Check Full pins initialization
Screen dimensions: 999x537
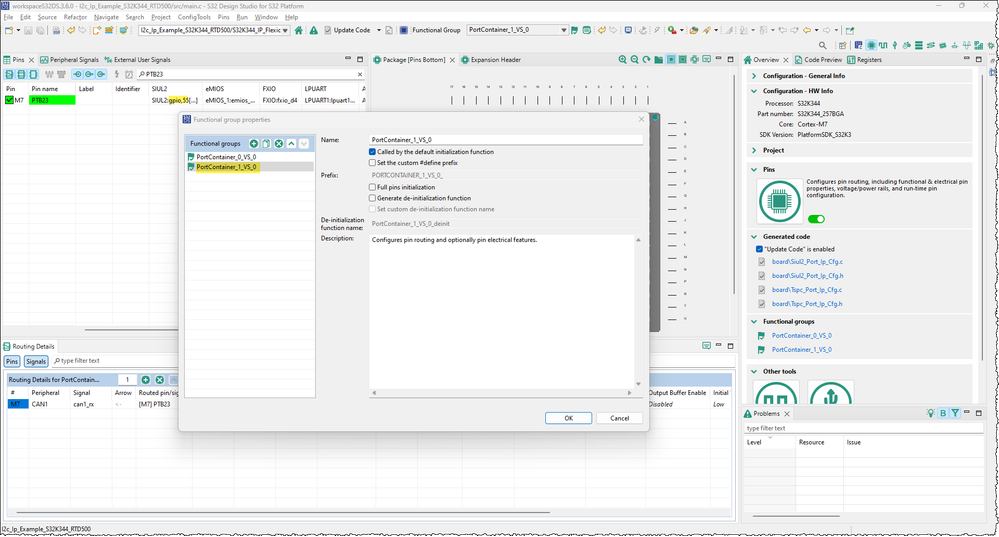(x=372, y=187)
